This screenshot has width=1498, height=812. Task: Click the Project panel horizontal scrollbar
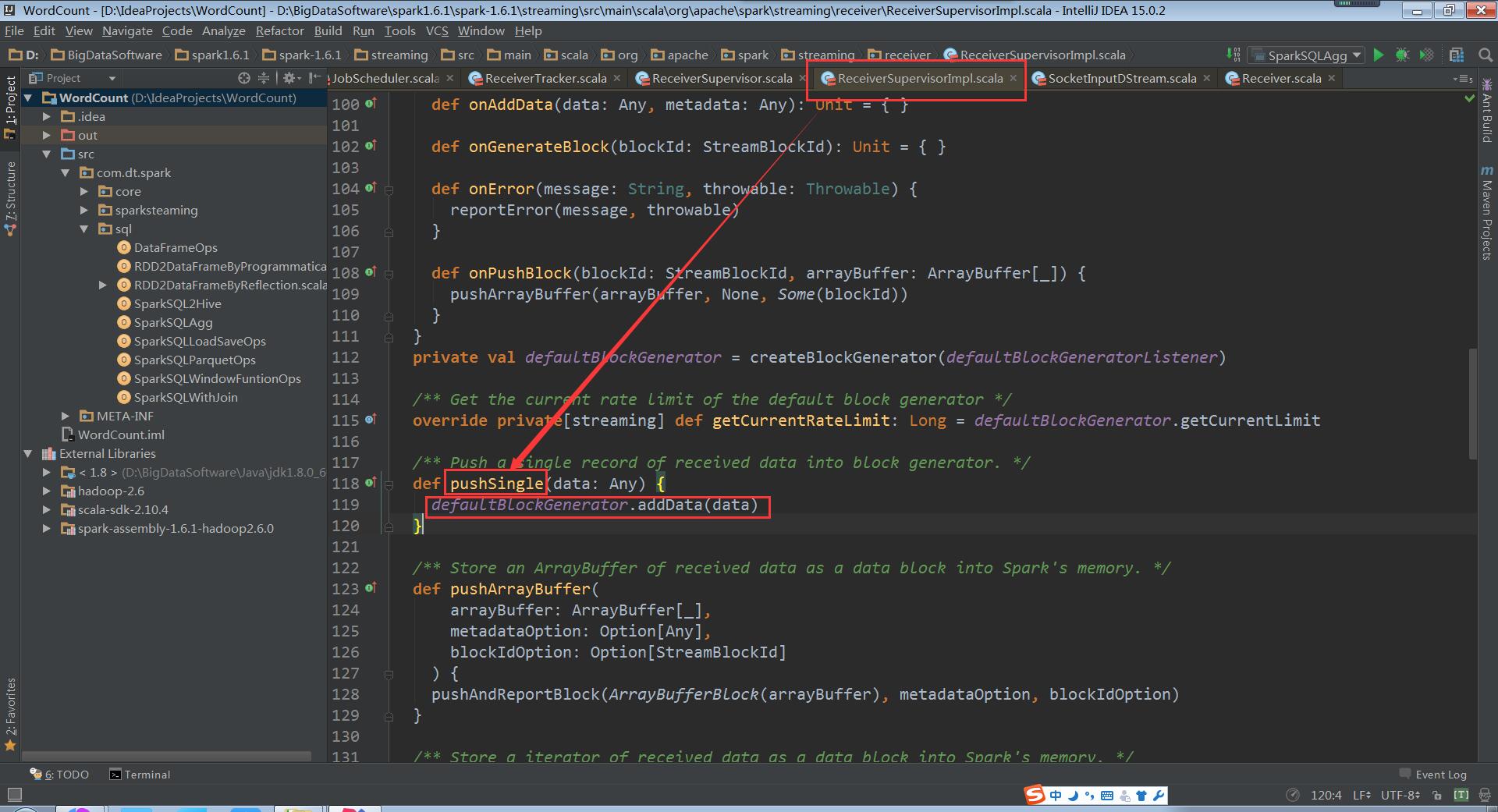tap(166, 756)
